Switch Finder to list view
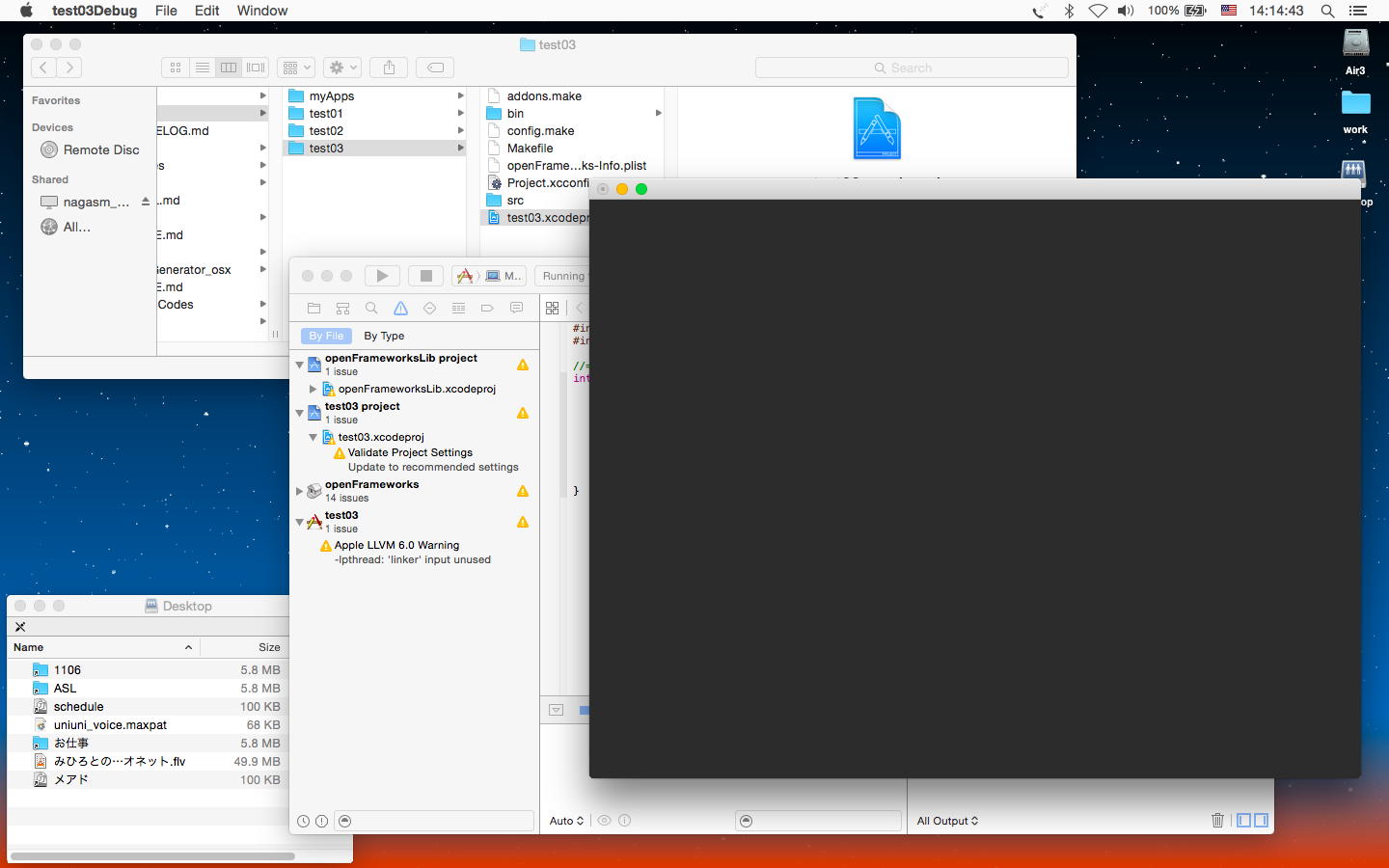 tap(203, 68)
